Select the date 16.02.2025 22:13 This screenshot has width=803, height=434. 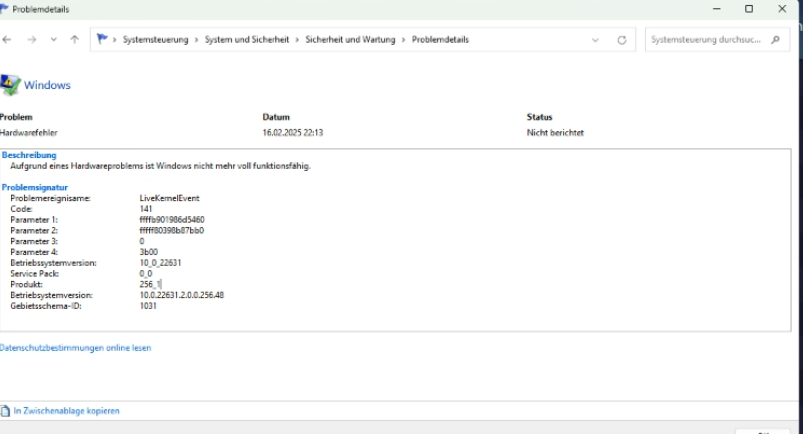pos(292,133)
